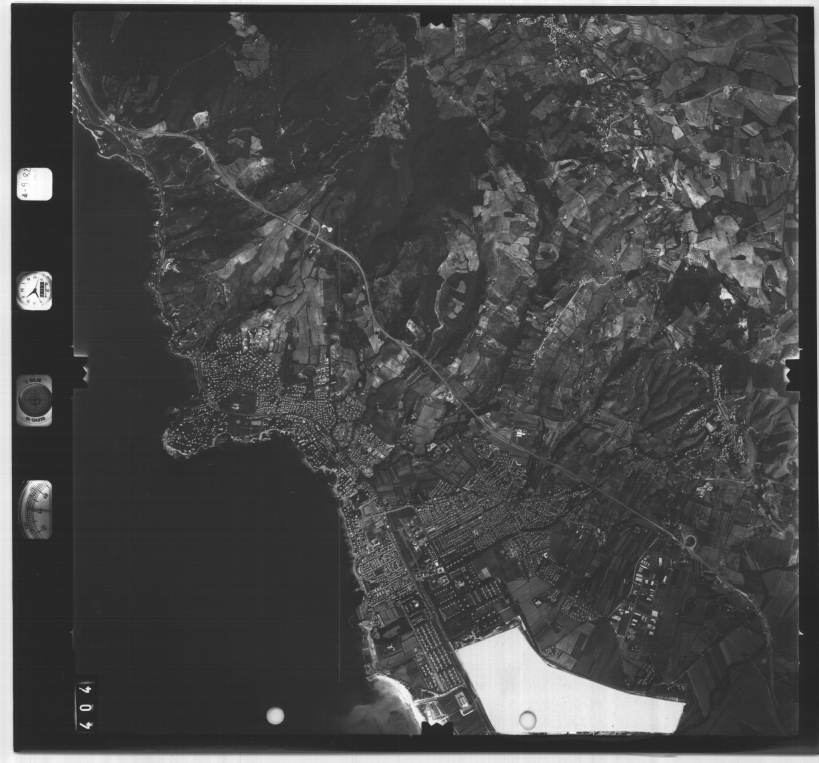Click the round hole inside the white patch
This screenshot has width=819, height=763.
[528, 719]
